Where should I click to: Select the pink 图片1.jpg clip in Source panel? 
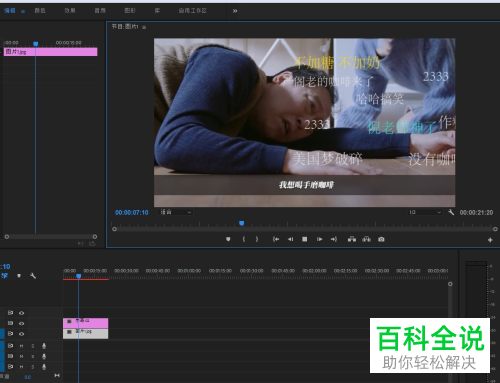click(x=50, y=52)
